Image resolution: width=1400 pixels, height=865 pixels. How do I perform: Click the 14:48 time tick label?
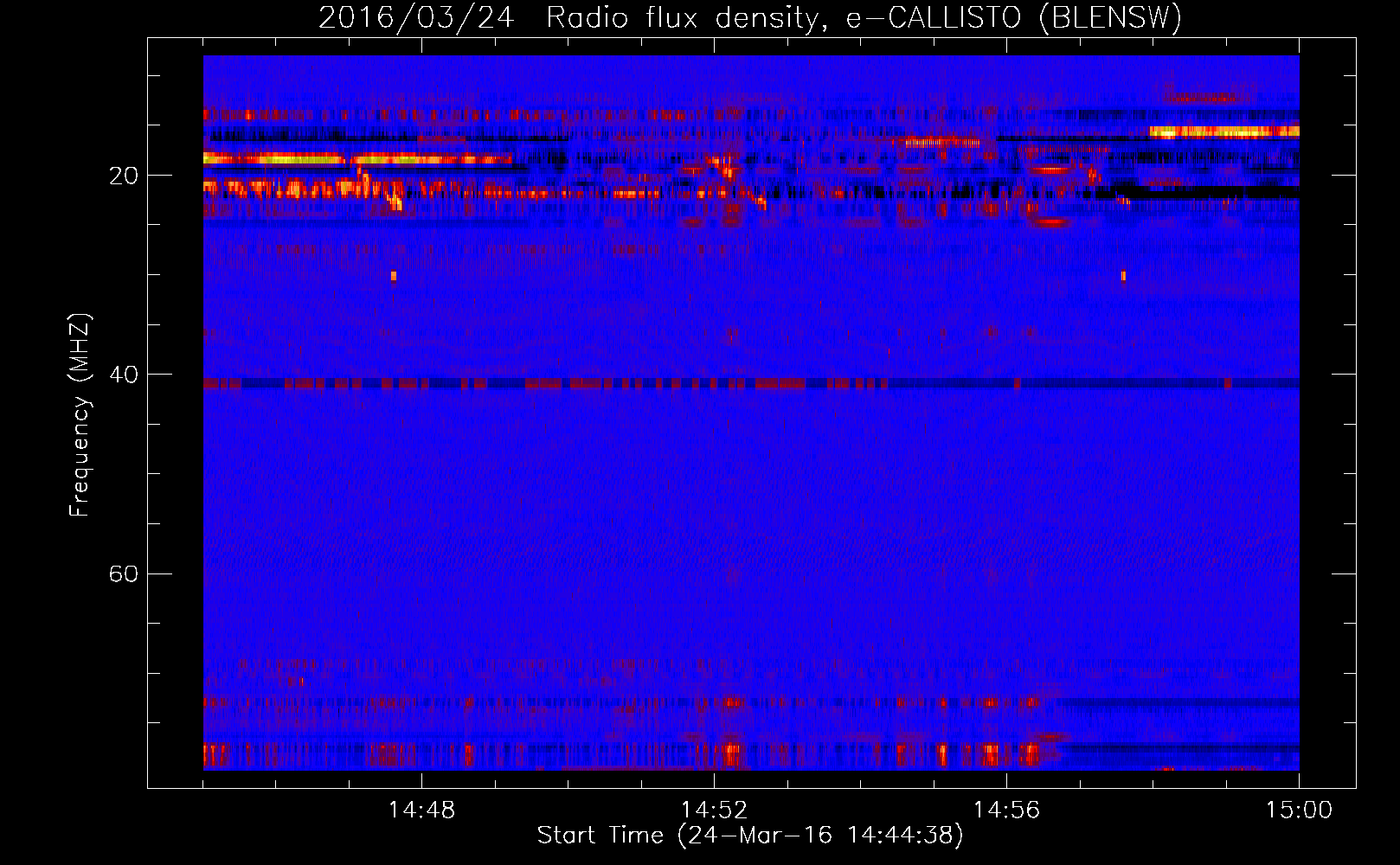coord(421,811)
